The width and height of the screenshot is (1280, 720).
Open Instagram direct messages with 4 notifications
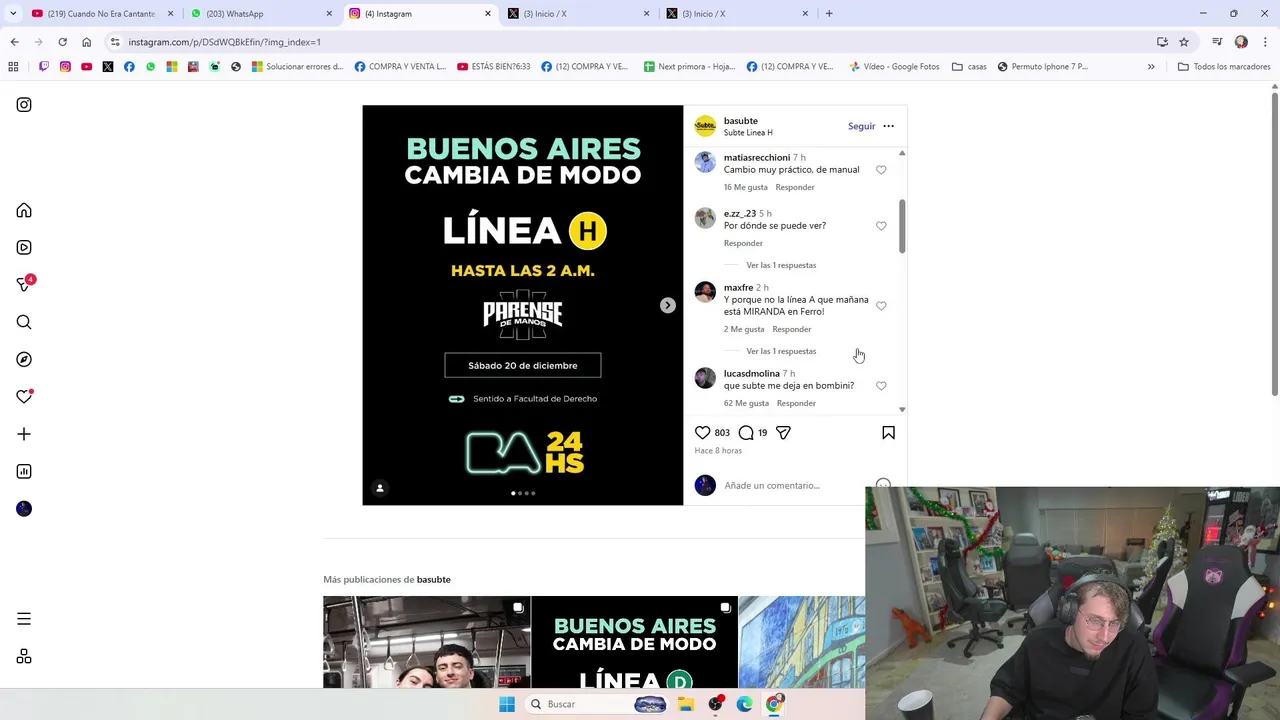pyautogui.click(x=25, y=284)
